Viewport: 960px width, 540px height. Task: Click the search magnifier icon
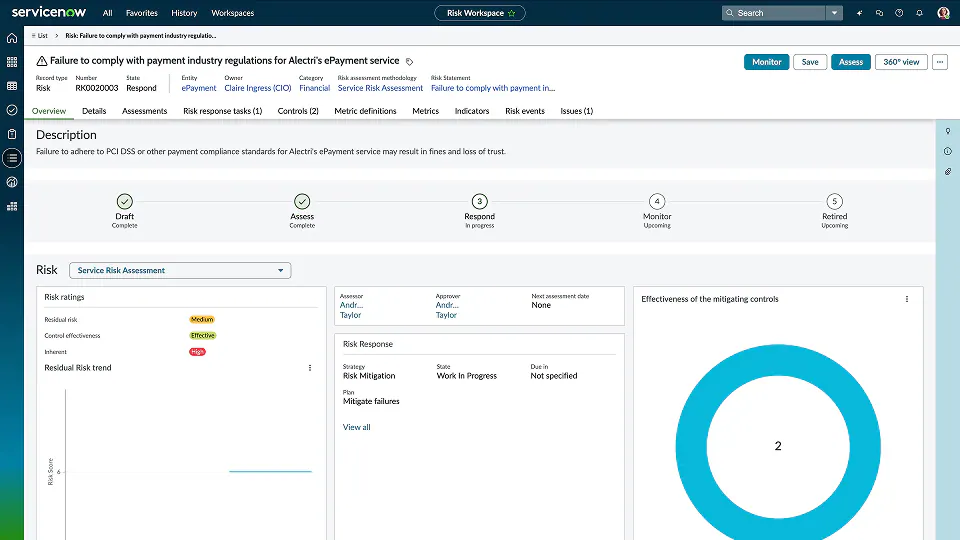point(729,13)
